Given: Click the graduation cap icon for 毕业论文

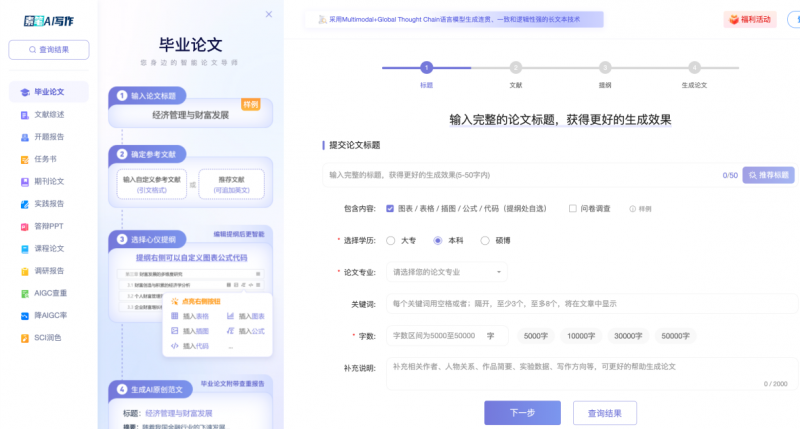Looking at the screenshot, I should click(x=24, y=92).
